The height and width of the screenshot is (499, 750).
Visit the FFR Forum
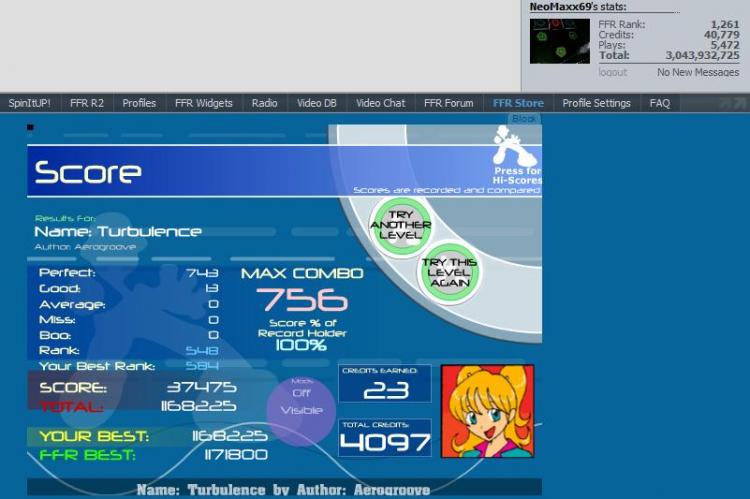(x=449, y=103)
